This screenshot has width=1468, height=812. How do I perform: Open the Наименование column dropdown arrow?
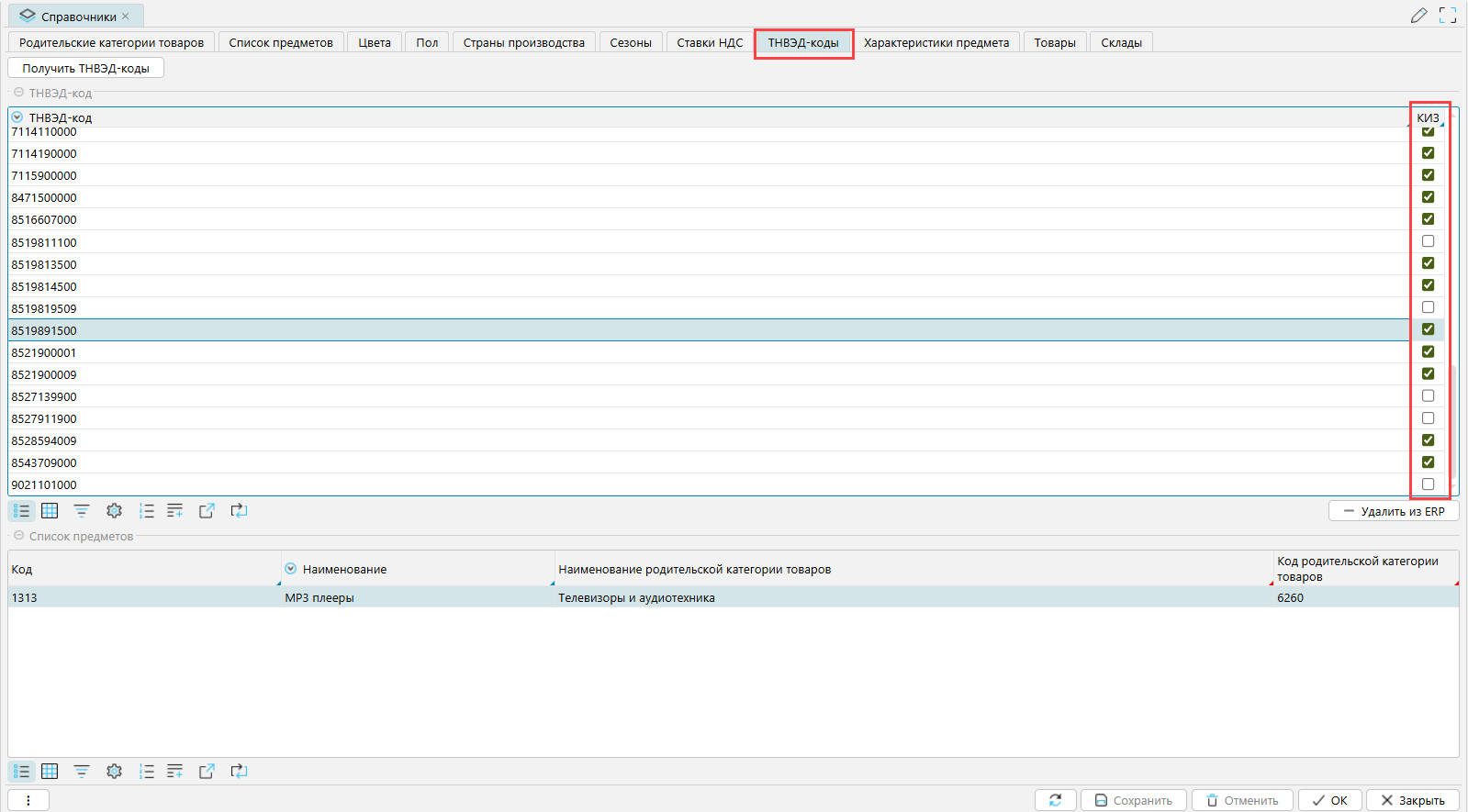(291, 569)
